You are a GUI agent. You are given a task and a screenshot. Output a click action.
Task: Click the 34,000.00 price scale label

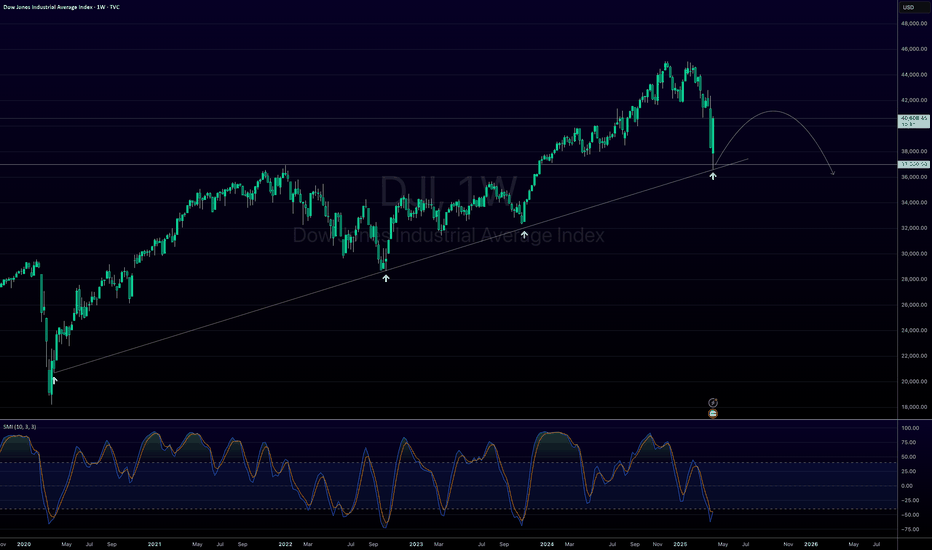pos(914,203)
